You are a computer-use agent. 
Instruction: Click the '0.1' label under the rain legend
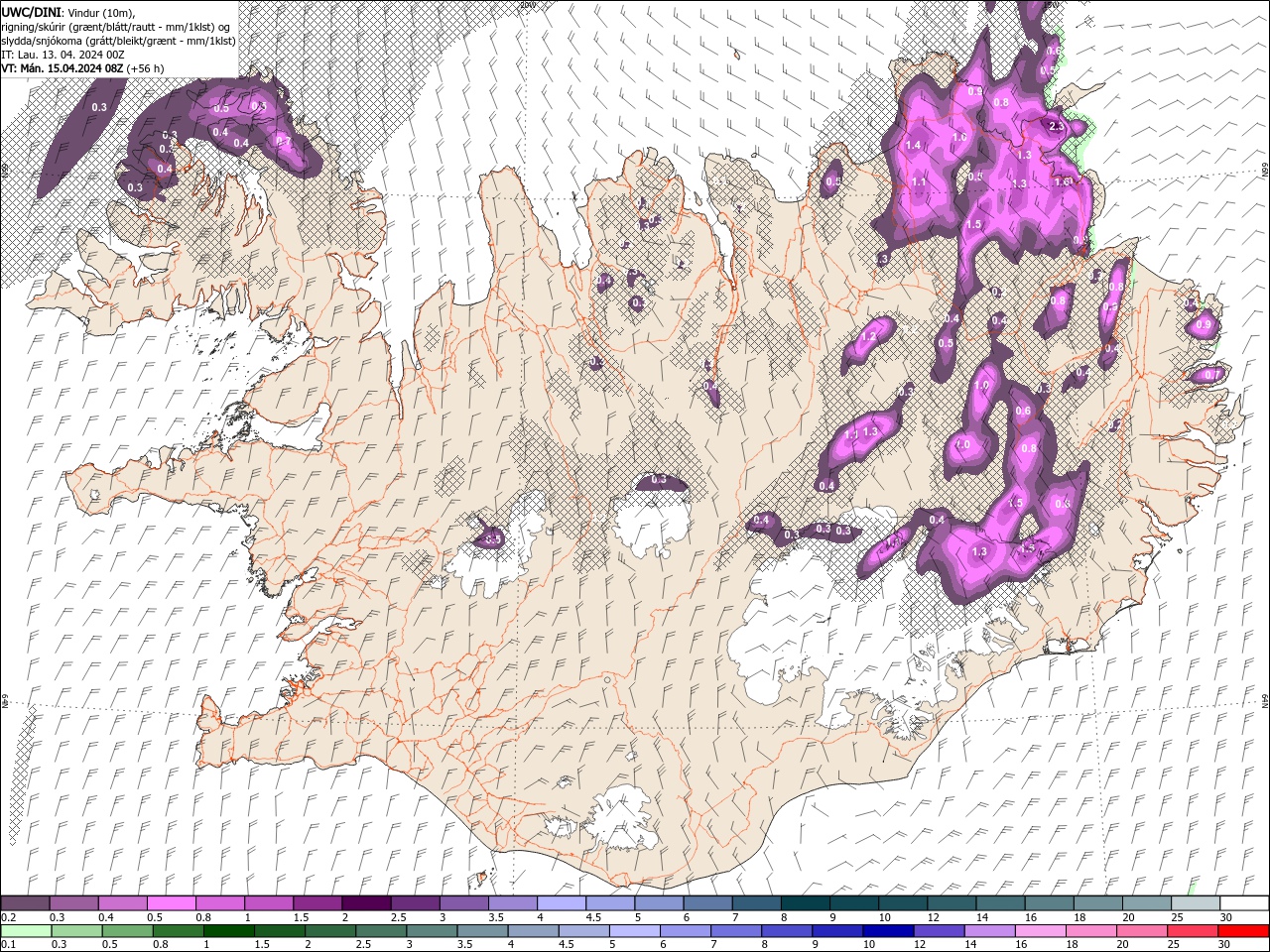[x=8, y=945]
